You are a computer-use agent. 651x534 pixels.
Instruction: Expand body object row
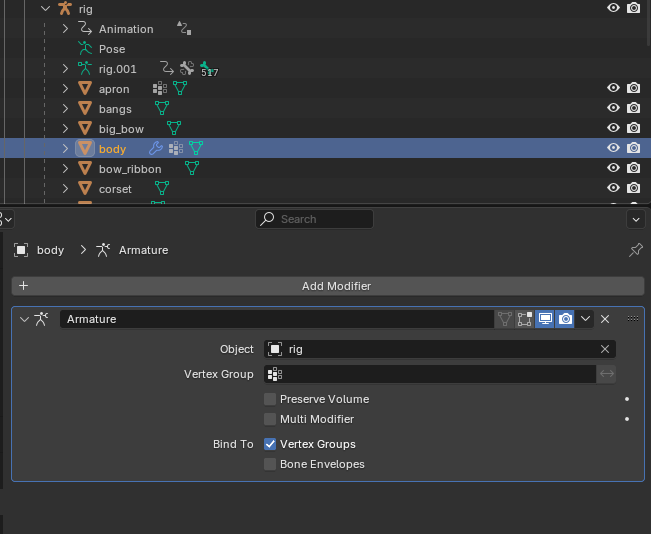tap(65, 148)
